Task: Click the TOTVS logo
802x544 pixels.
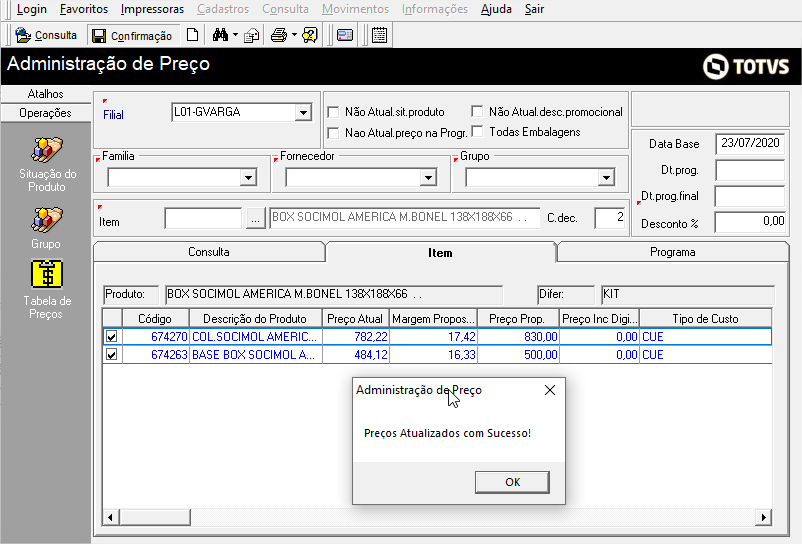Action: coord(746,66)
